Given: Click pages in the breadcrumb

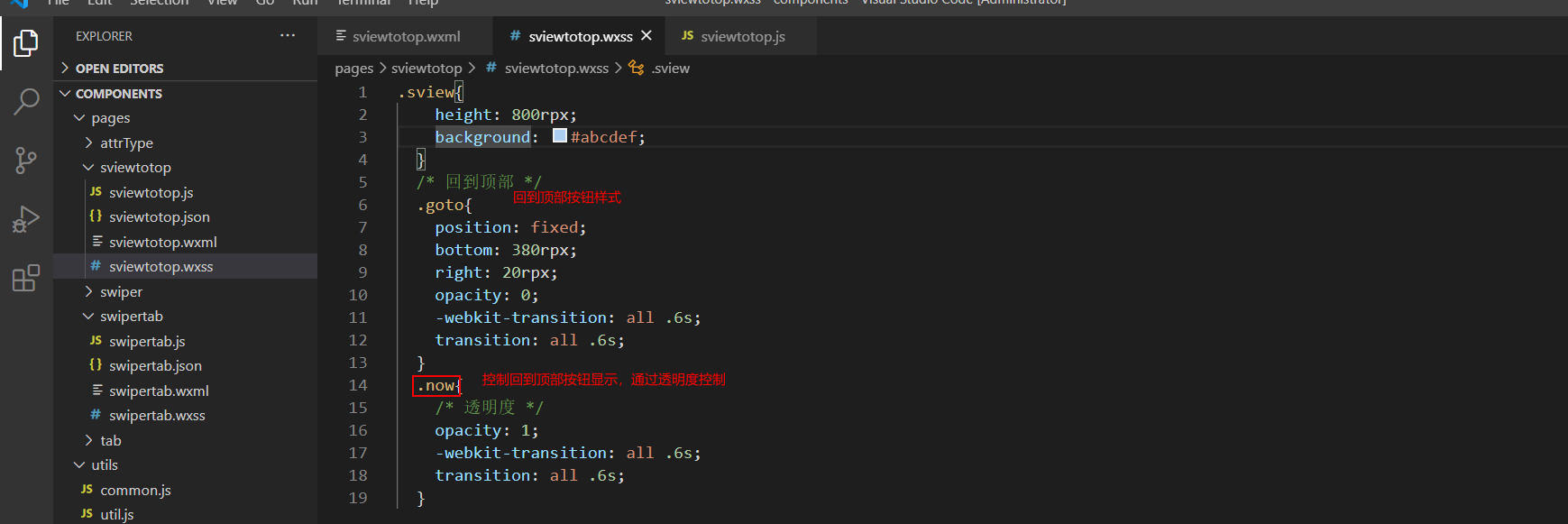Looking at the screenshot, I should click(x=353, y=68).
